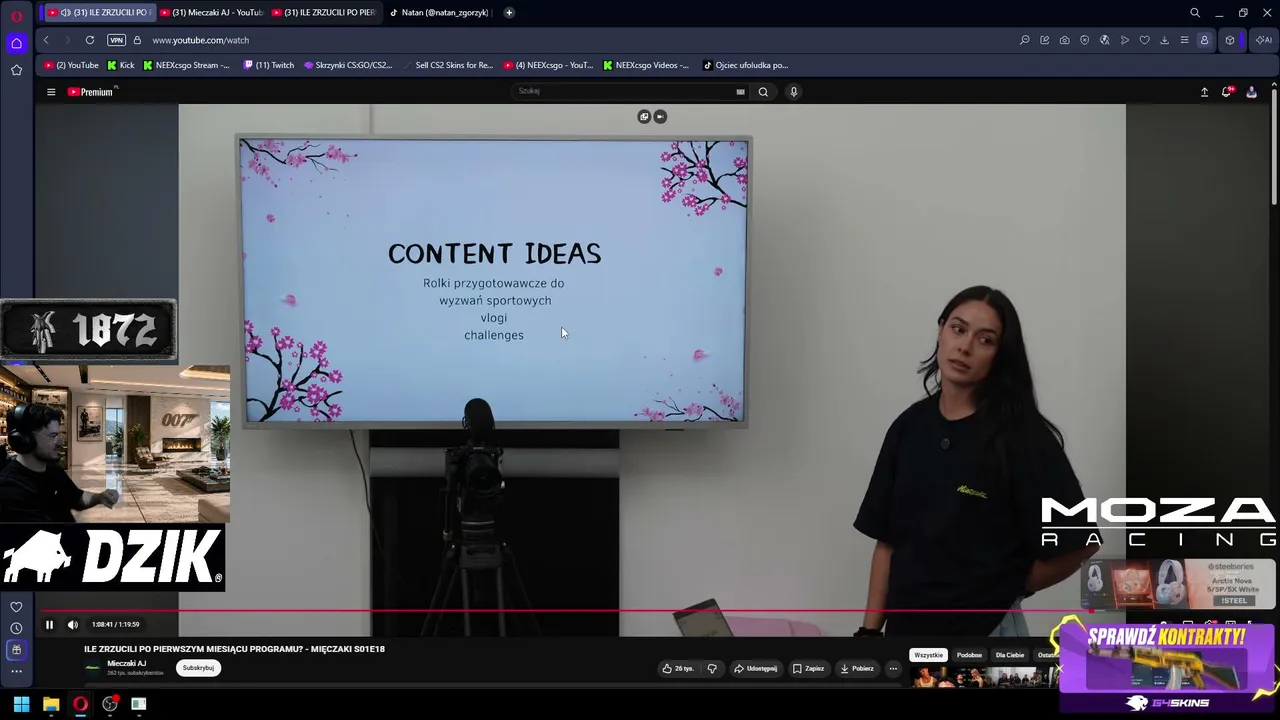The height and width of the screenshot is (720, 1280).
Task: Select the Podobne filter chip
Action: pos(969,655)
